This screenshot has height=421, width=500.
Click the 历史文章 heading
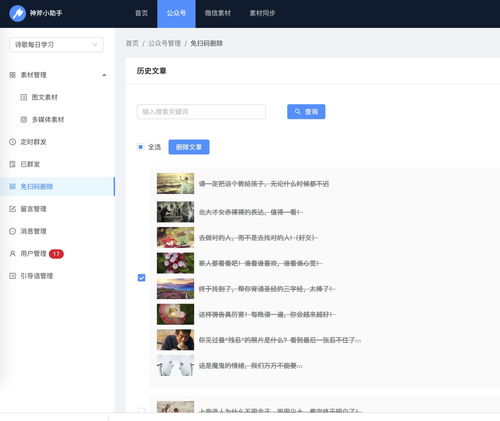[151, 71]
